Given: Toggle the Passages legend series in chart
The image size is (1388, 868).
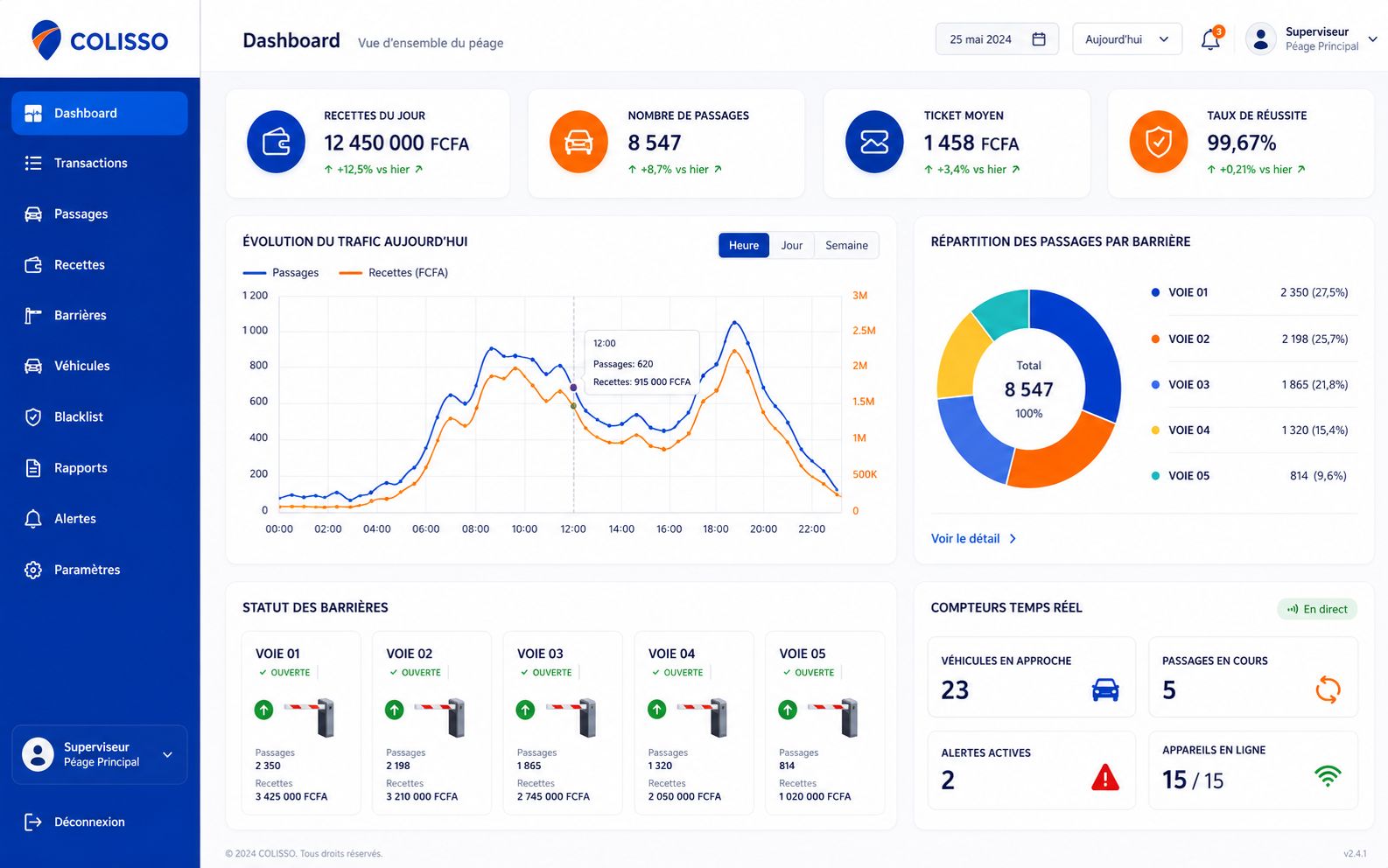Looking at the screenshot, I should point(281,273).
